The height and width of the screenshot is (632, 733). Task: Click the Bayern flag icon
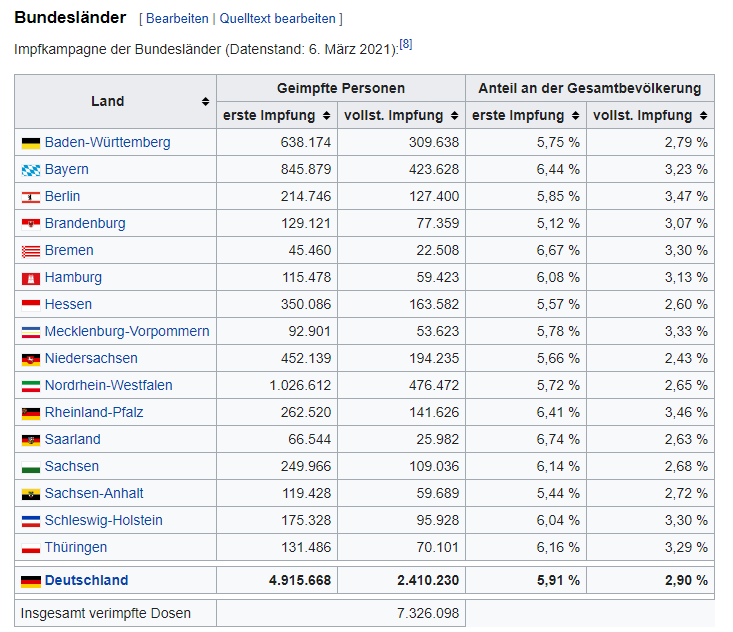(30, 170)
